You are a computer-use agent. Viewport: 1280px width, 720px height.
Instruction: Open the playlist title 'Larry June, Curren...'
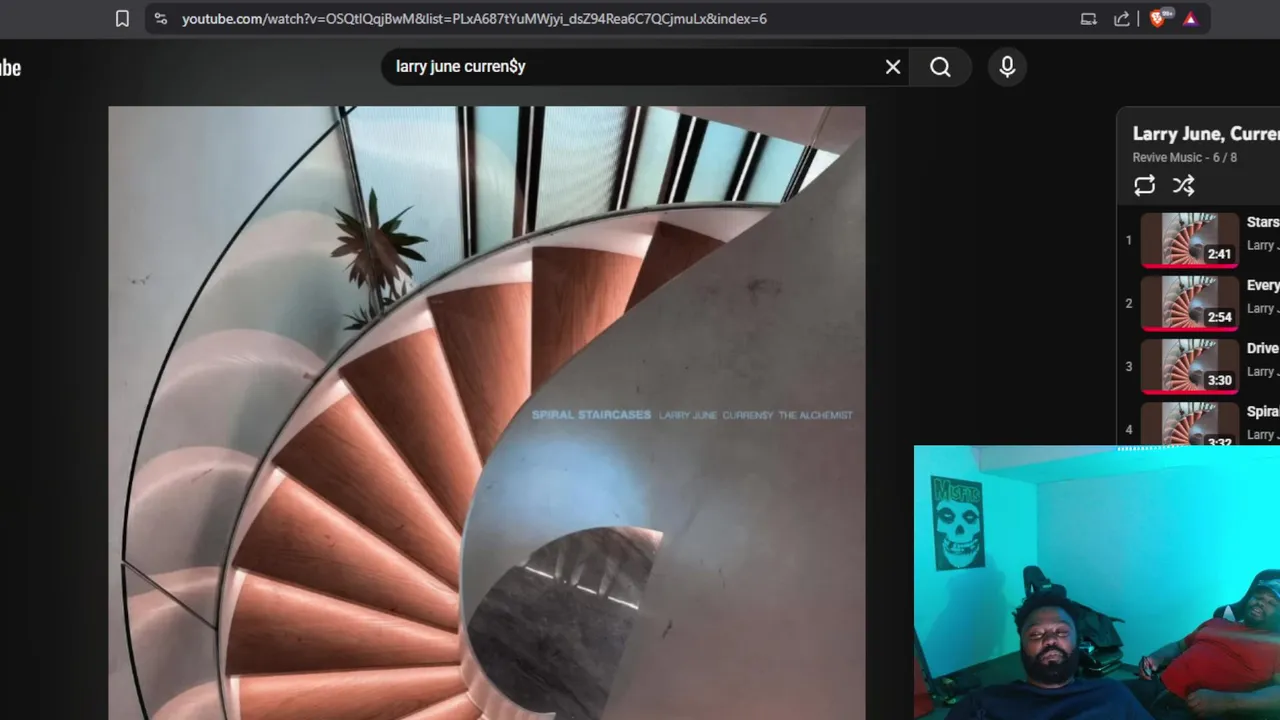pos(1206,133)
